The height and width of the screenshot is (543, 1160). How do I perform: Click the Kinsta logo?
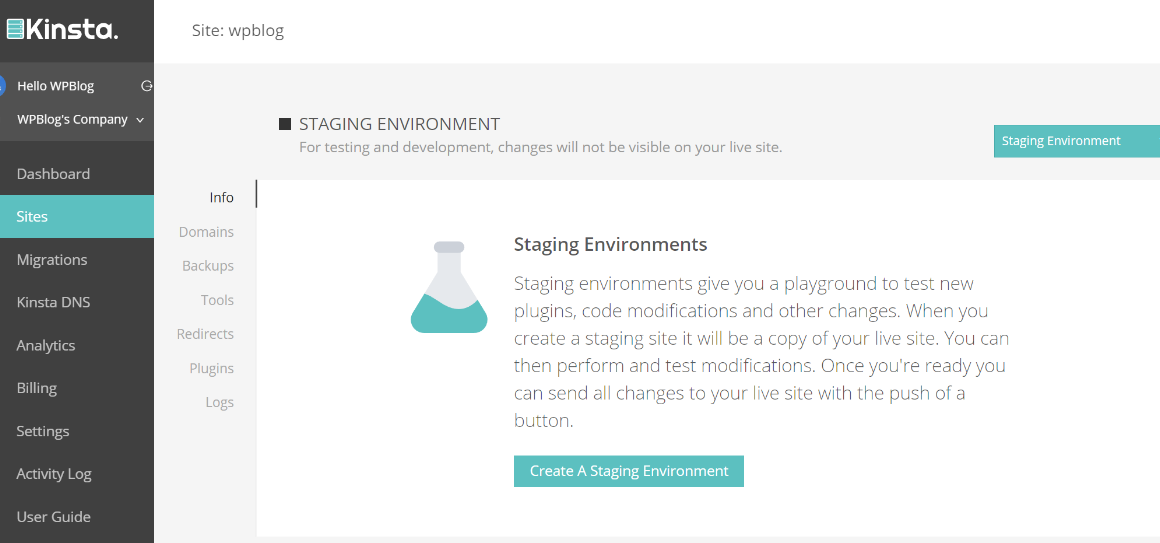[x=62, y=30]
